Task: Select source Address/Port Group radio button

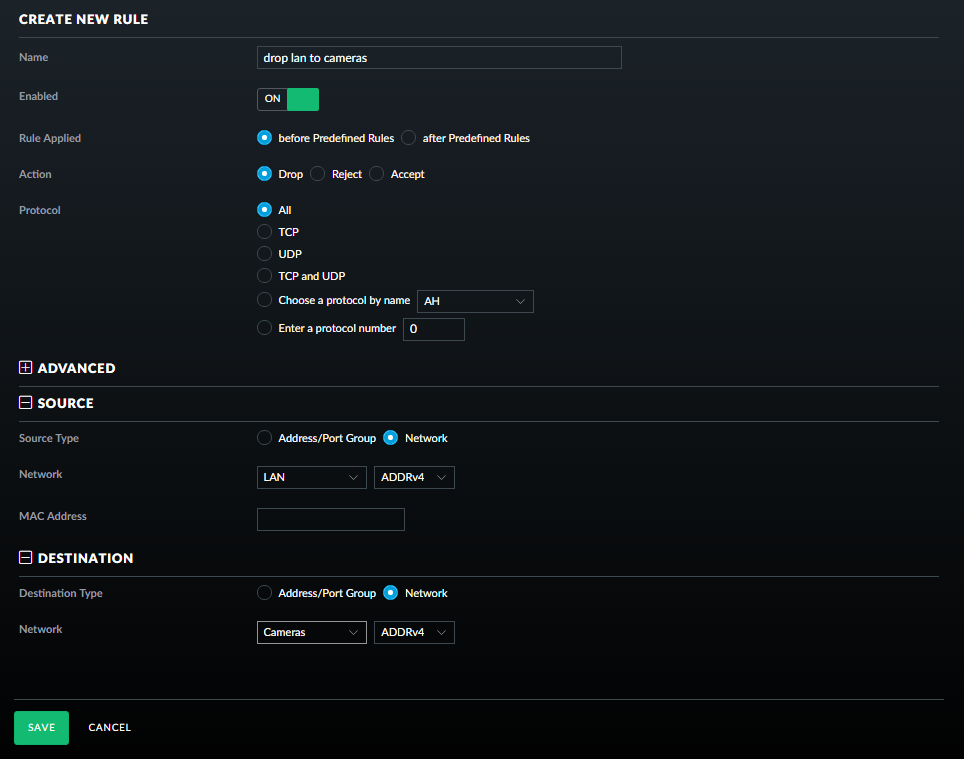Action: 265,438
